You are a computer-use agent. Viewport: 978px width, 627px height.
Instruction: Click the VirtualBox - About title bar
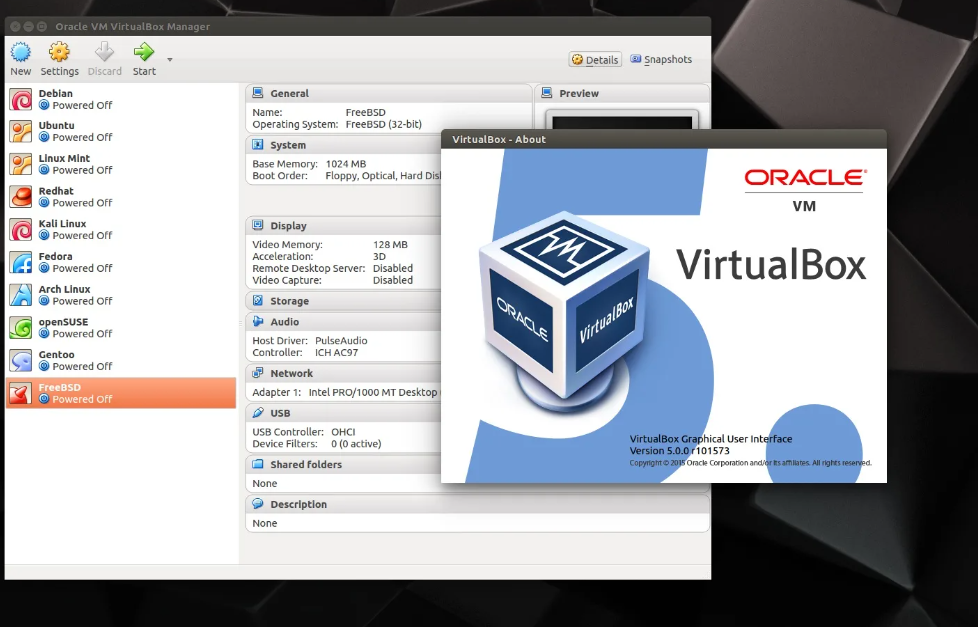point(664,139)
